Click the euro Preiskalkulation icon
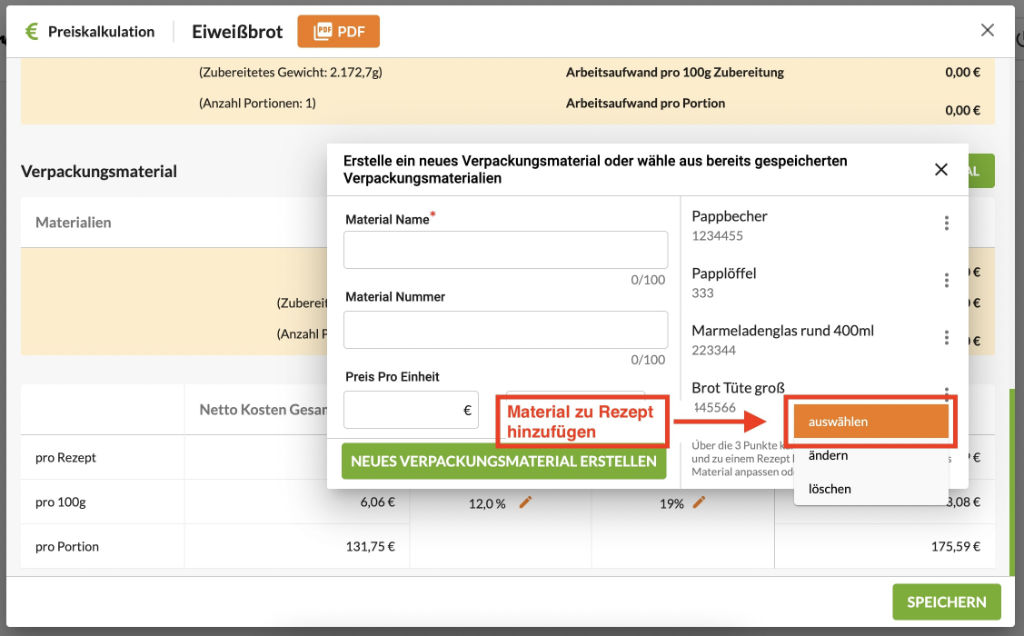This screenshot has width=1024, height=636. pos(32,31)
